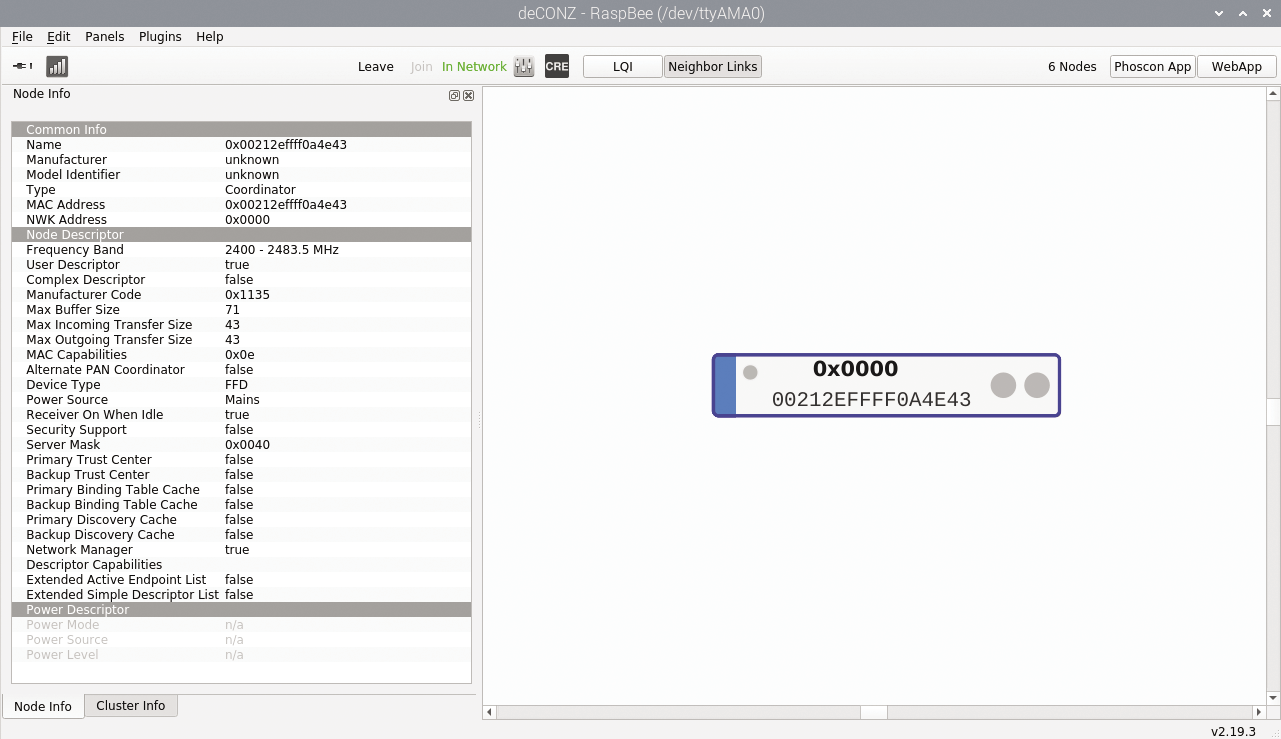Click the vertical scrollbar up arrow
This screenshot has width=1281, height=739.
click(1273, 94)
